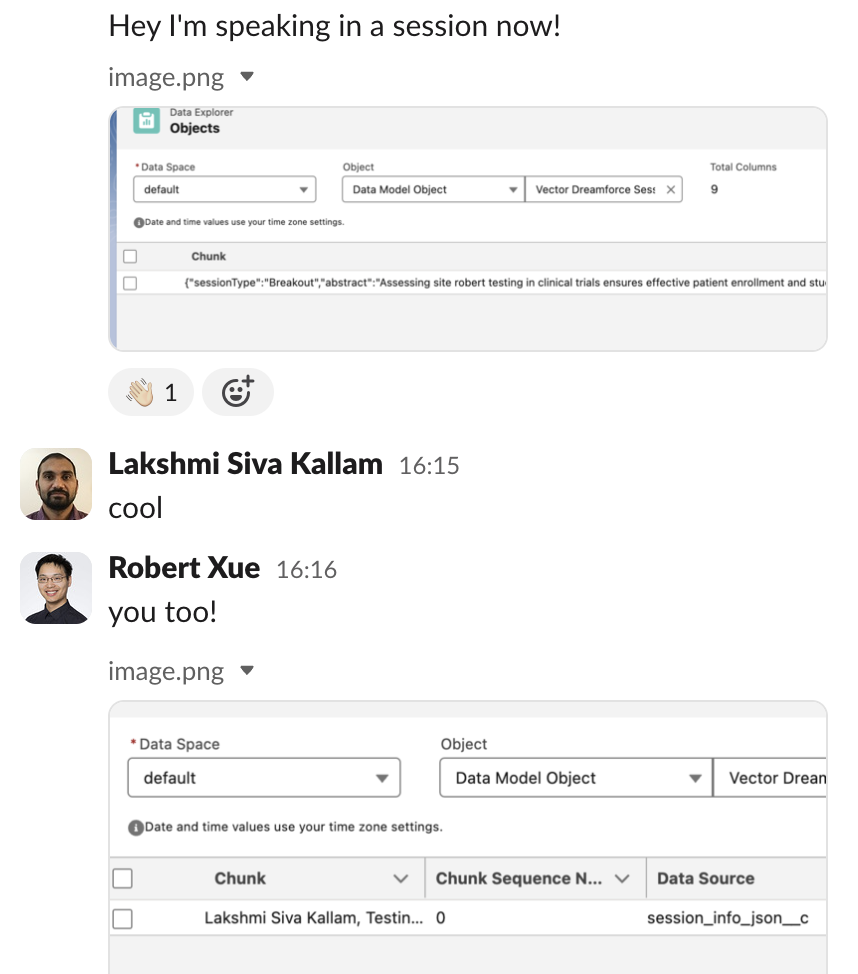The width and height of the screenshot is (858, 974).
Task: Click the add reaction emoji button
Action: tap(237, 392)
